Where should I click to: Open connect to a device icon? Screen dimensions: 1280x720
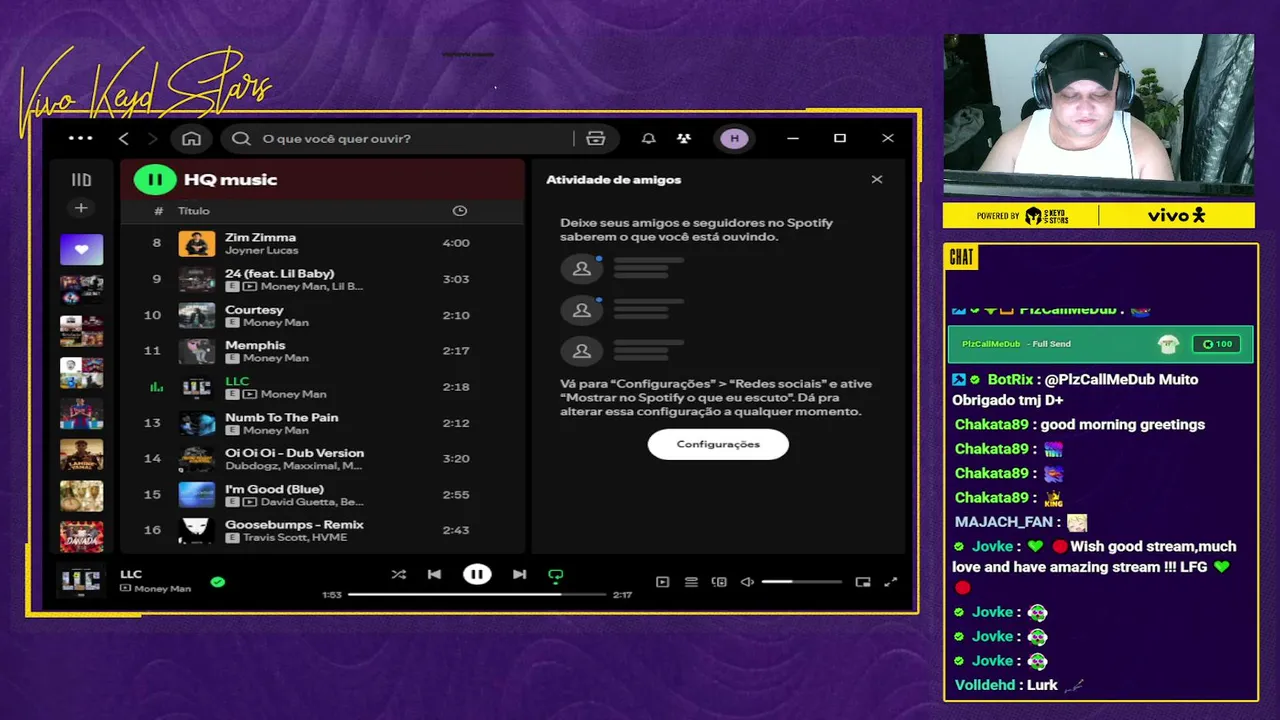(719, 582)
